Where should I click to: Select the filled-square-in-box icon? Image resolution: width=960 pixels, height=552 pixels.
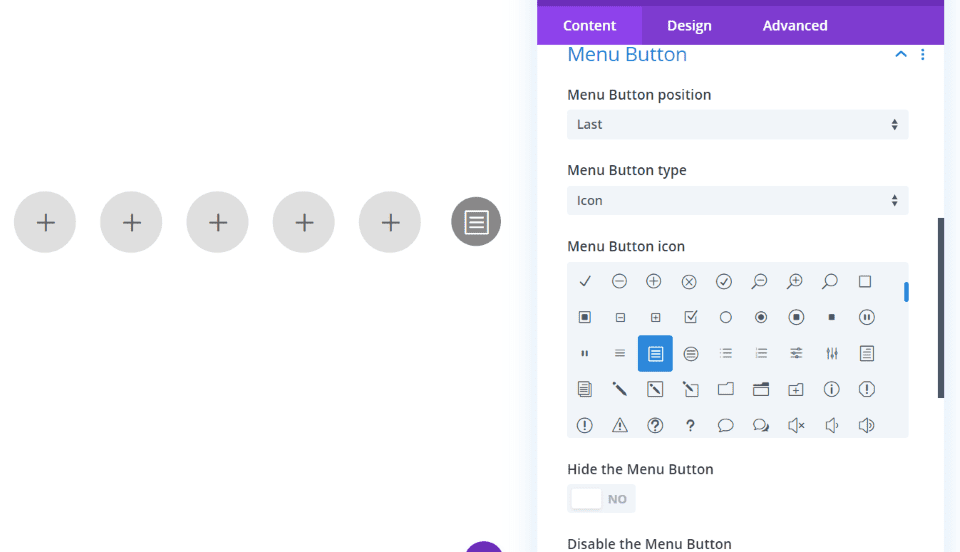[x=585, y=317]
